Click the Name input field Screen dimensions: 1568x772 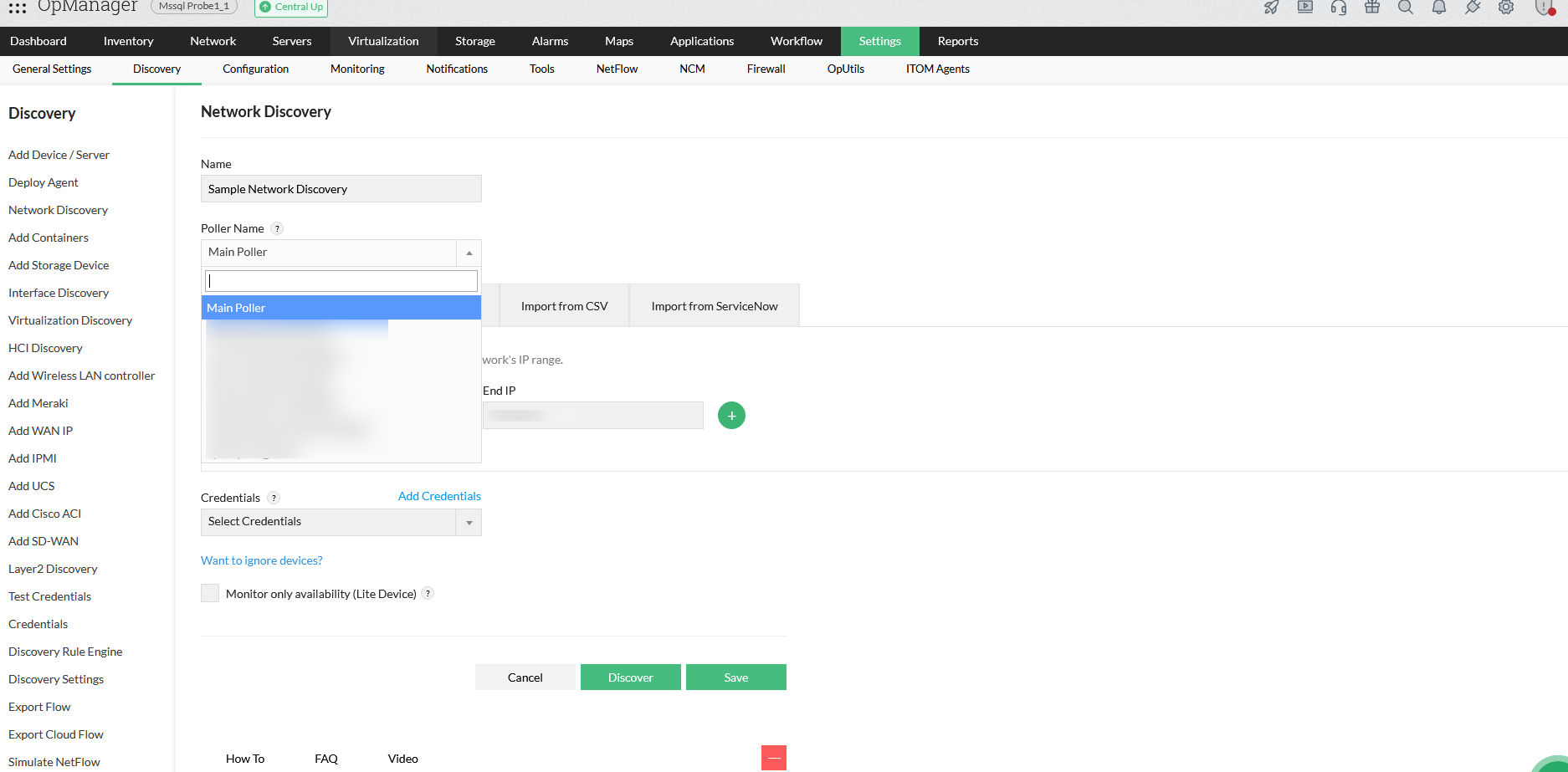pyautogui.click(x=341, y=189)
